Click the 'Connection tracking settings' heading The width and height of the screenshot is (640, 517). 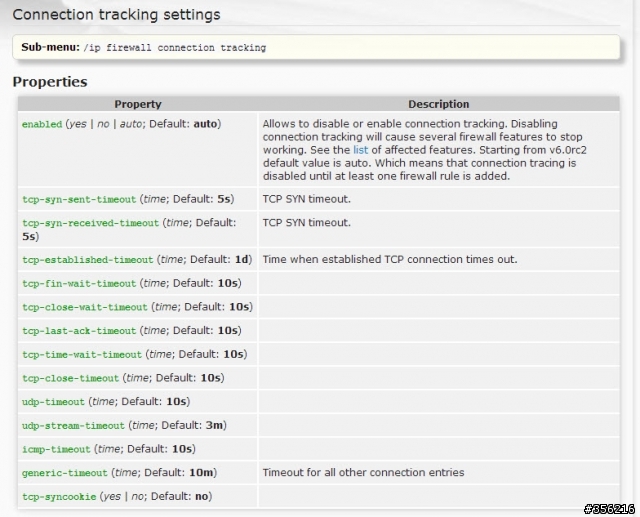(x=116, y=15)
